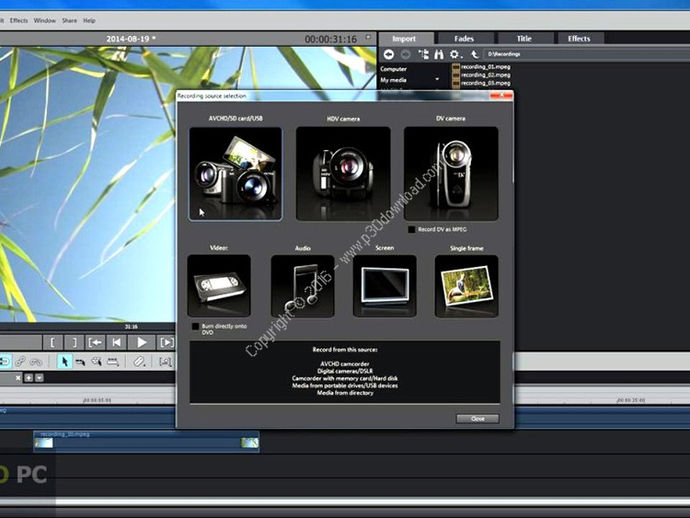Jump to range start button
690x518 pixels.
(95, 342)
